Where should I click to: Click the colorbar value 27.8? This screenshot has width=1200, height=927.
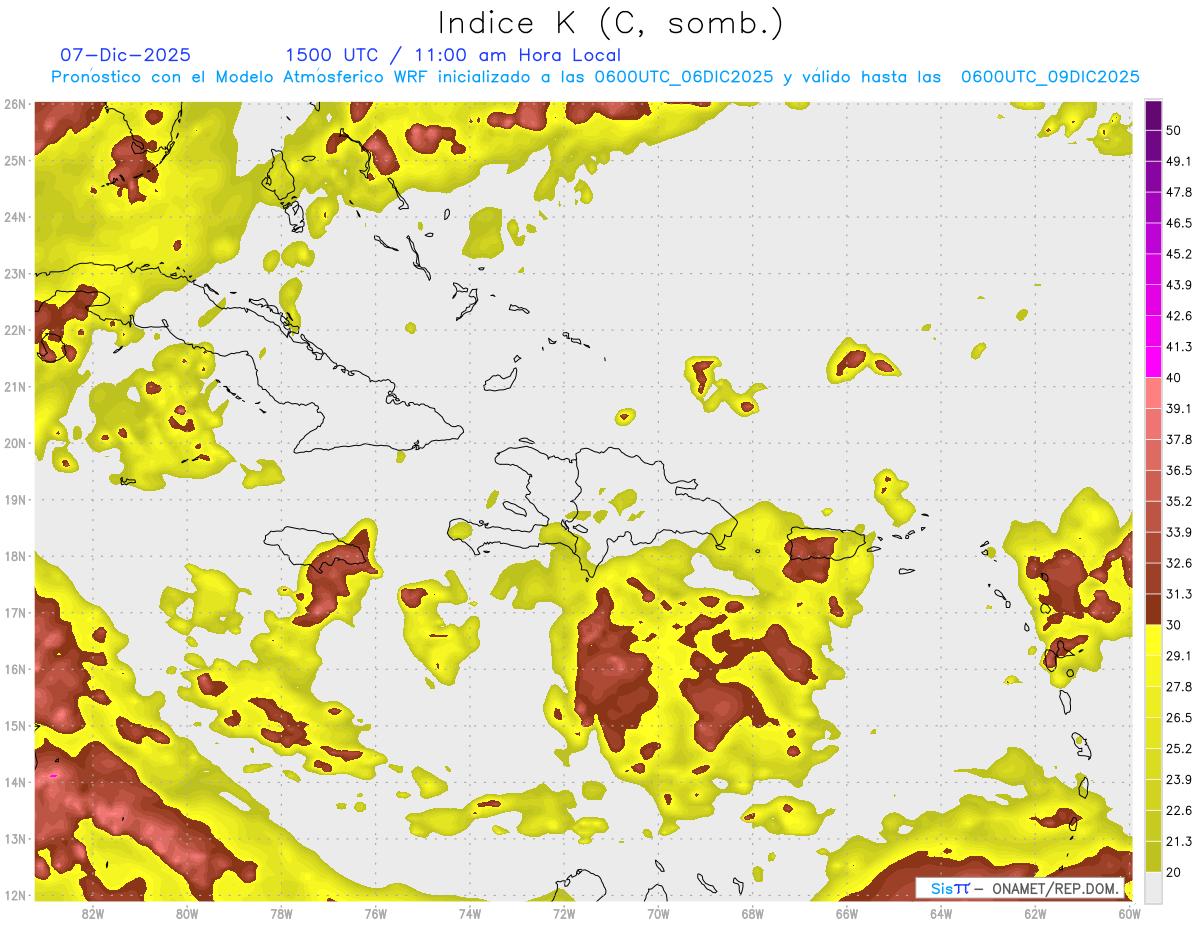tap(1179, 686)
